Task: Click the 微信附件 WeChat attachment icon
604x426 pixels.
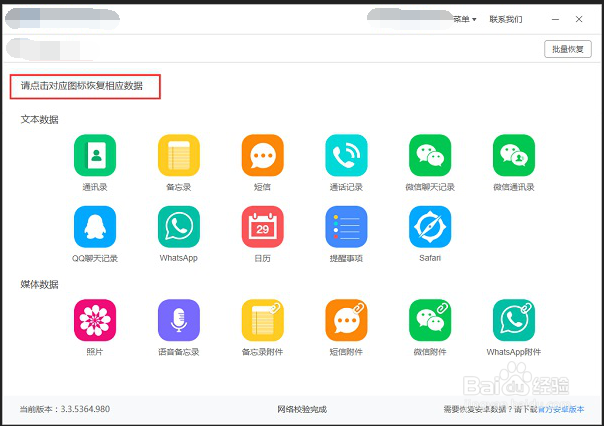Action: (x=430, y=320)
